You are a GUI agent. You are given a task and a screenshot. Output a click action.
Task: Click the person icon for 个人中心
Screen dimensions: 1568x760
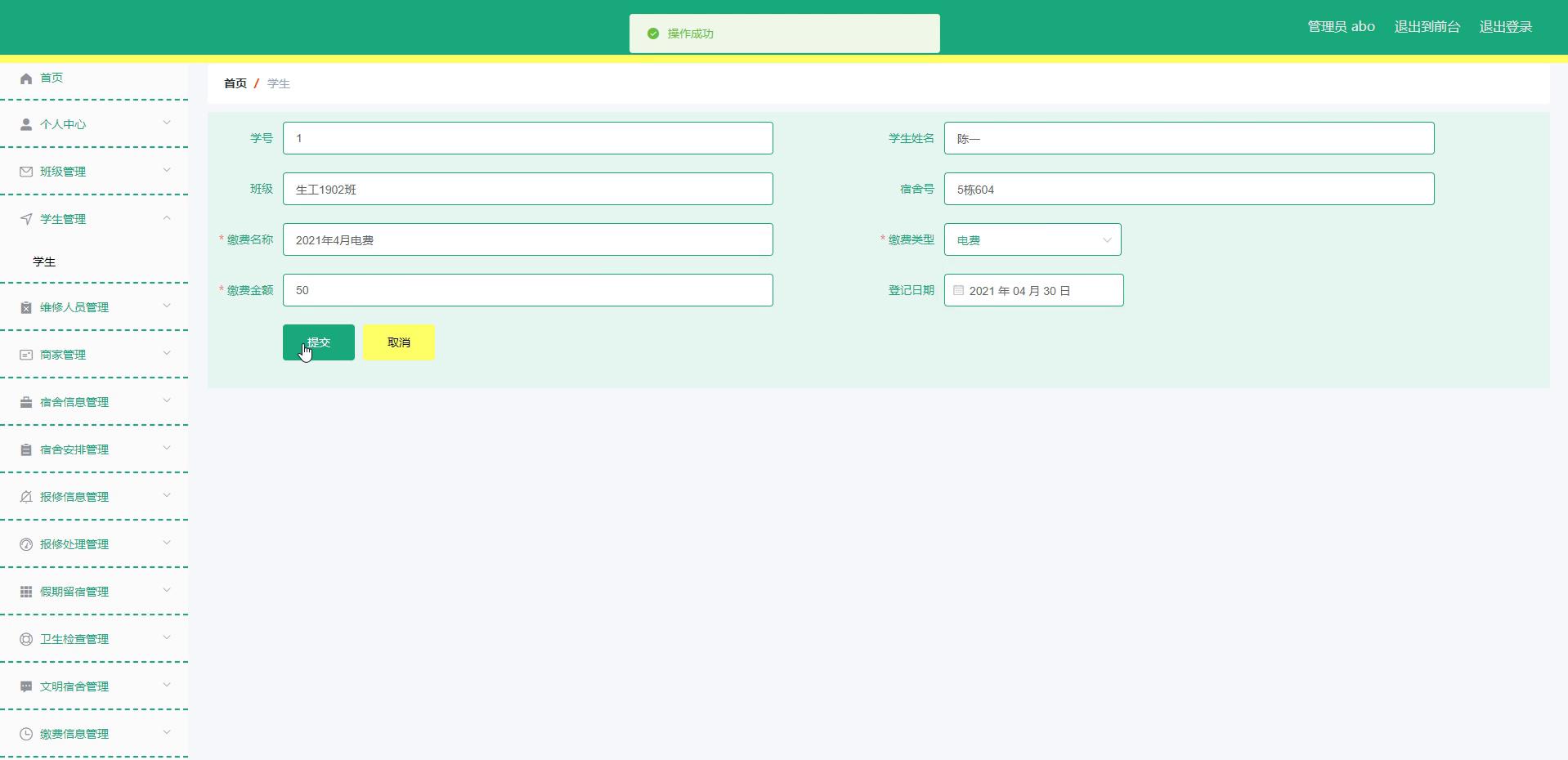(26, 124)
